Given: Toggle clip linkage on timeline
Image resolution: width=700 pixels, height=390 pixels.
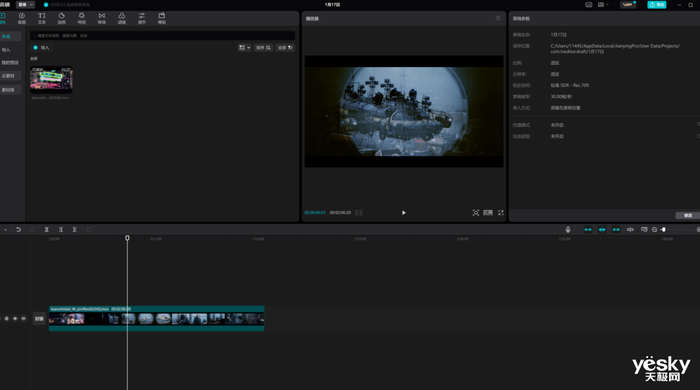Looking at the screenshot, I should [616, 230].
